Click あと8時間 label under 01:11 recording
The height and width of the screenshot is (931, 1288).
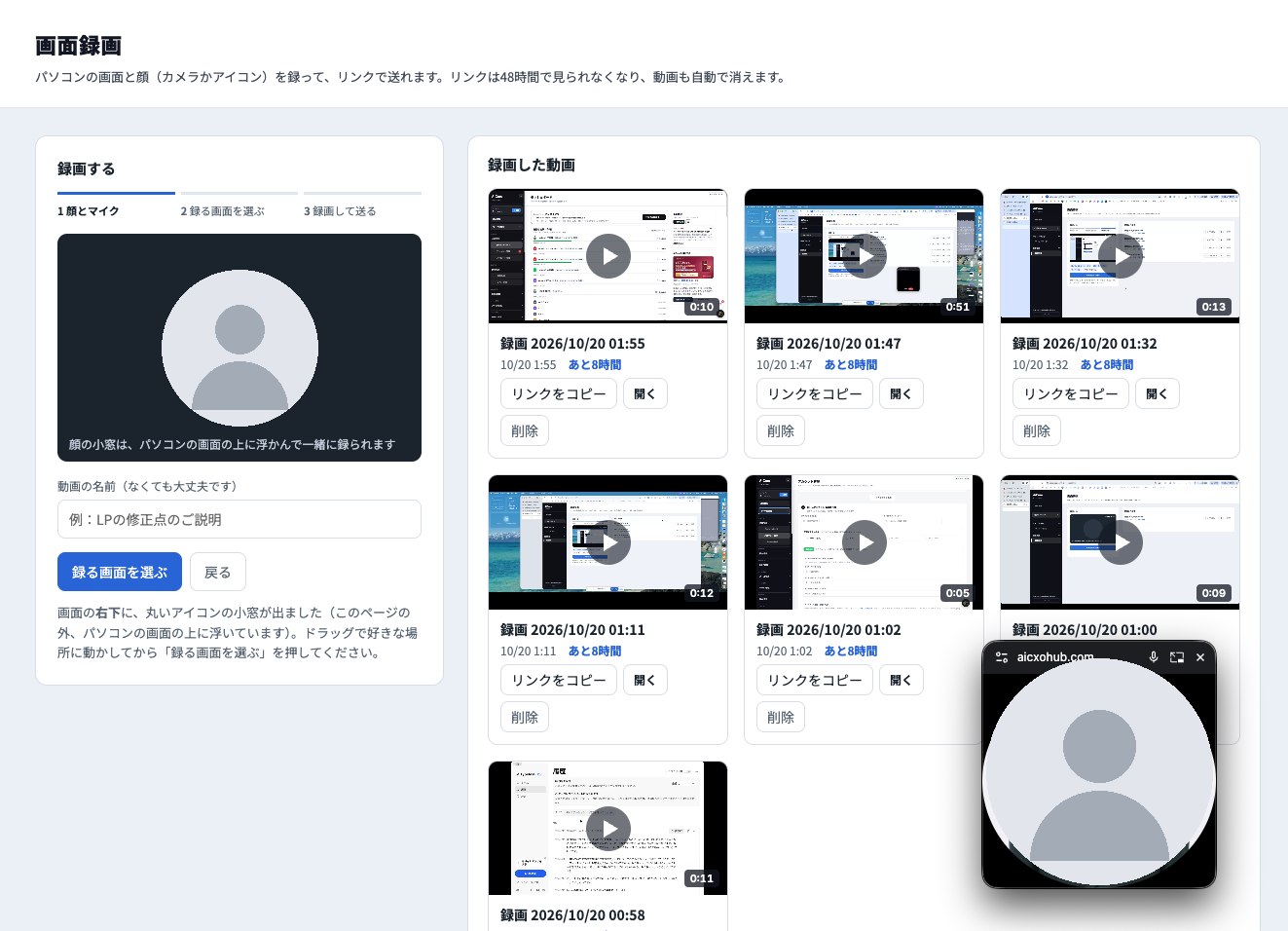pos(595,652)
